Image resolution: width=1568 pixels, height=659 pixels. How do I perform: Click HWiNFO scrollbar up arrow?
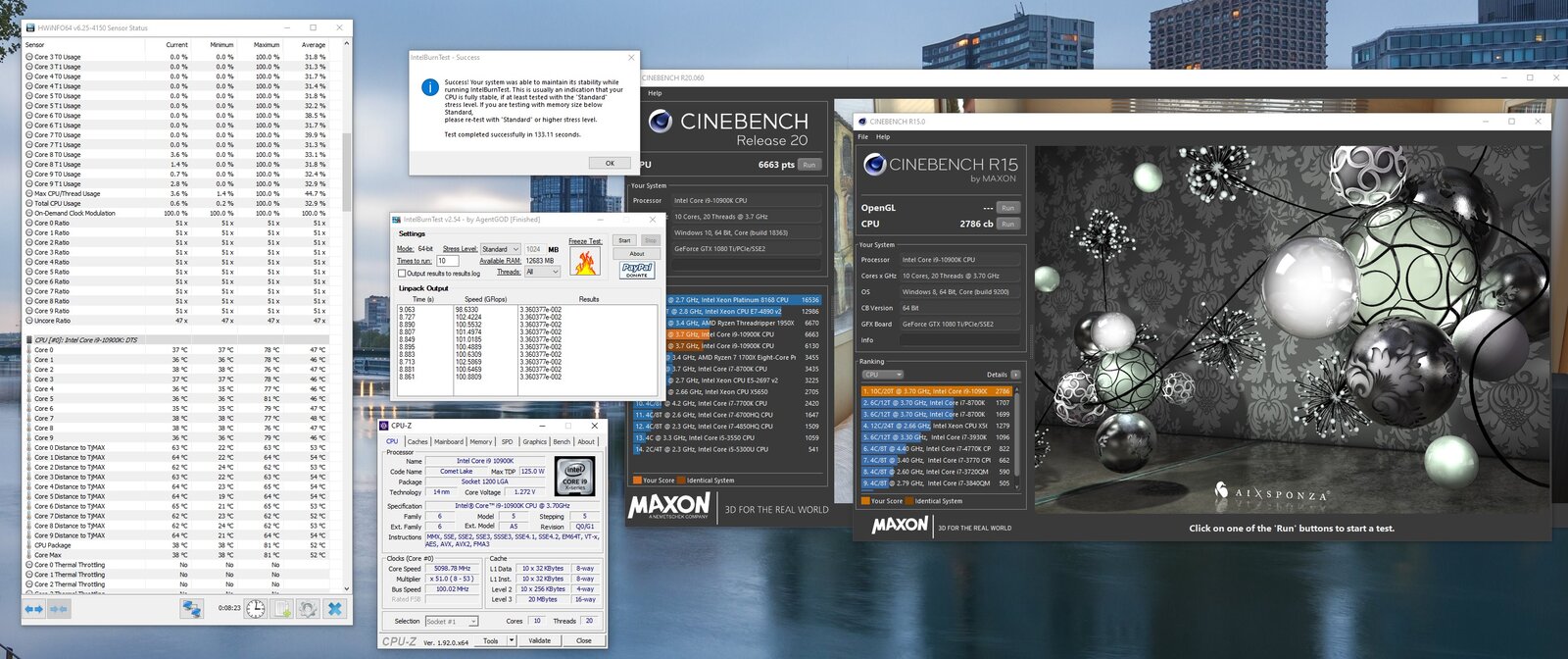point(347,44)
